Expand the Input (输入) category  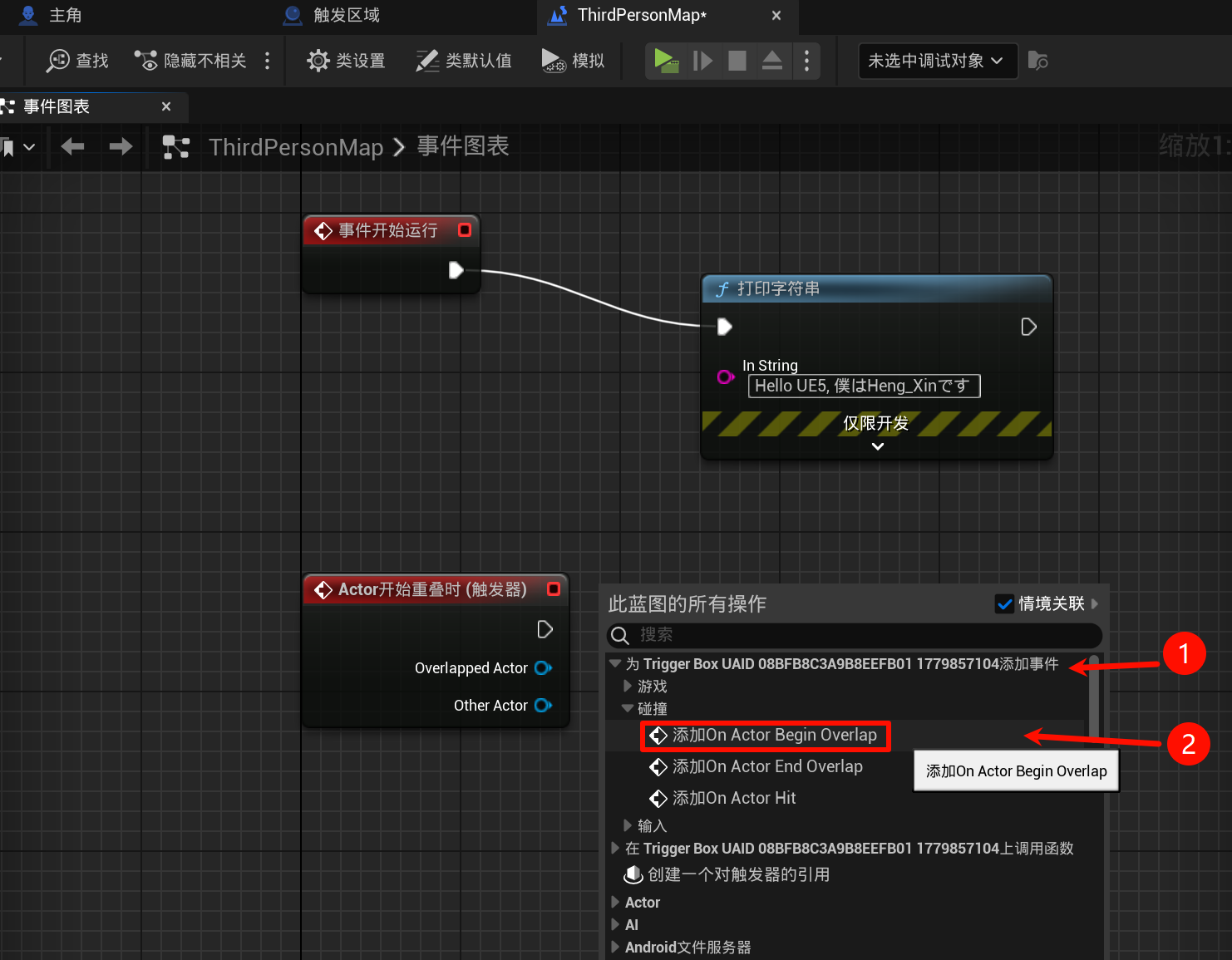tap(628, 825)
